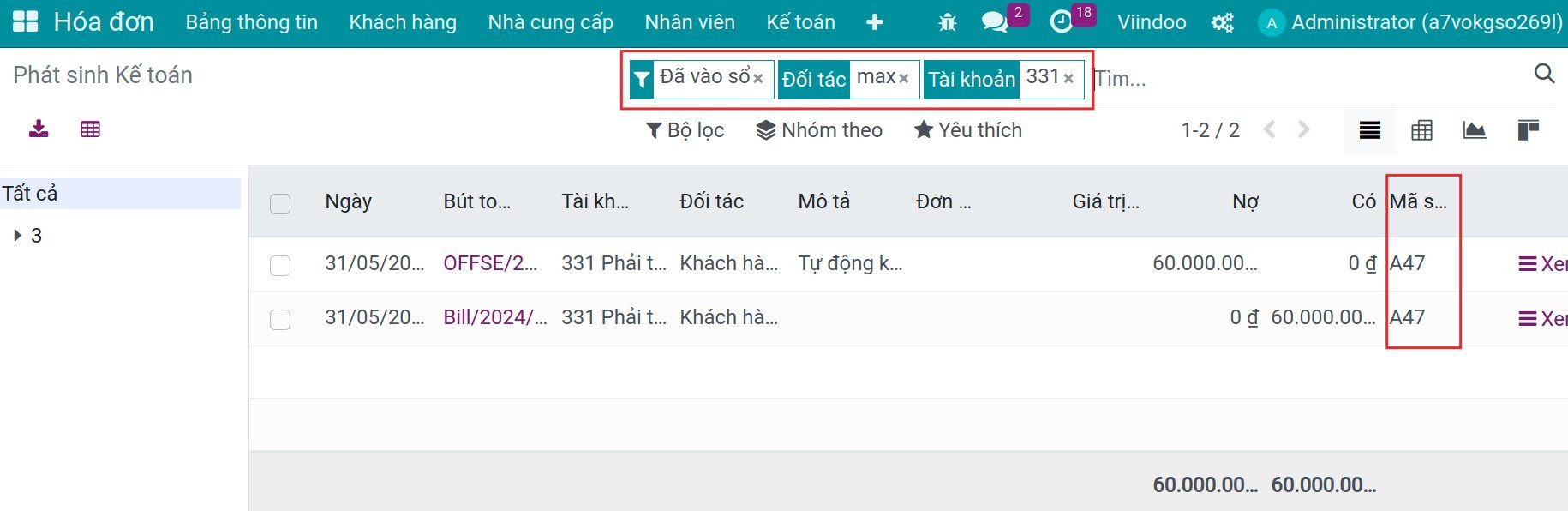Switch to pivot table view
The height and width of the screenshot is (511, 1568).
point(1422,130)
